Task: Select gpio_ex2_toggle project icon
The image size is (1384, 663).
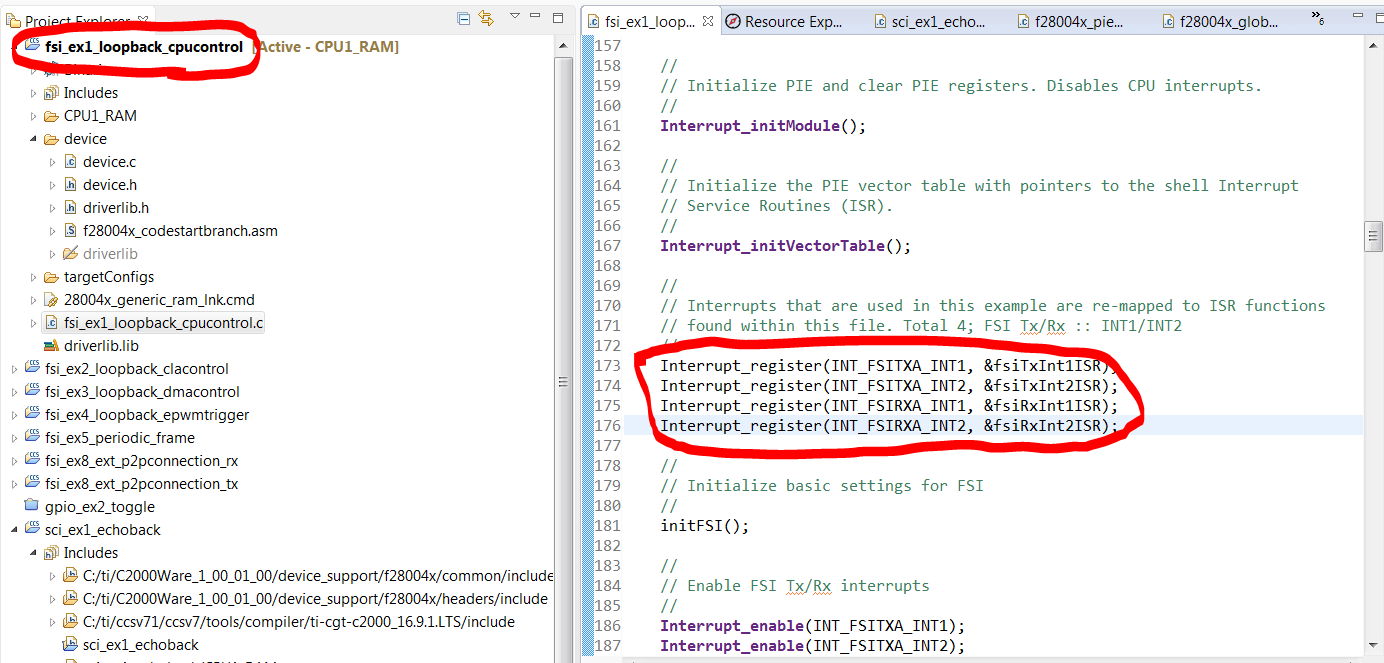Action: [x=32, y=507]
